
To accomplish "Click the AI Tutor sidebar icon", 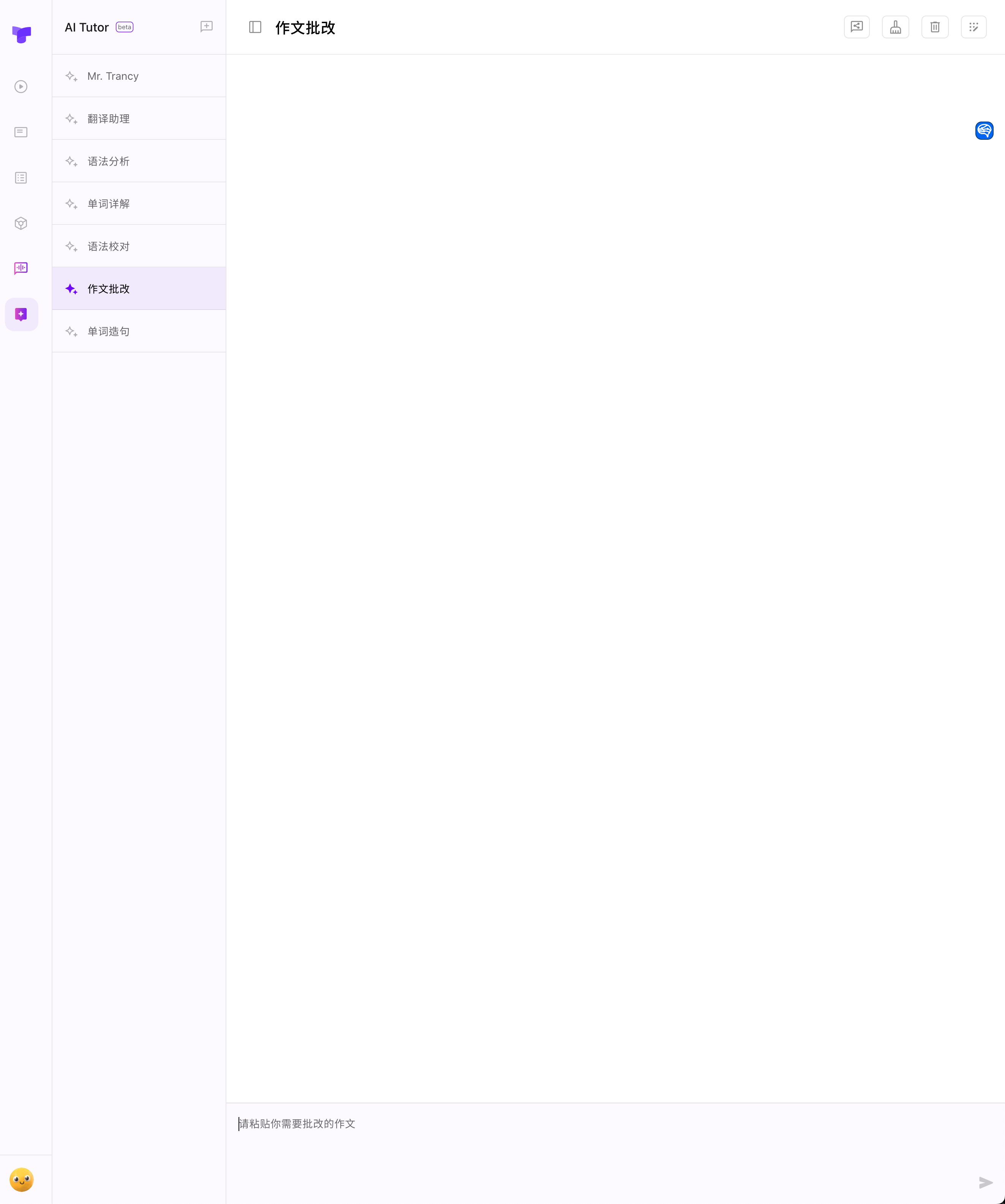I will click(x=21, y=314).
